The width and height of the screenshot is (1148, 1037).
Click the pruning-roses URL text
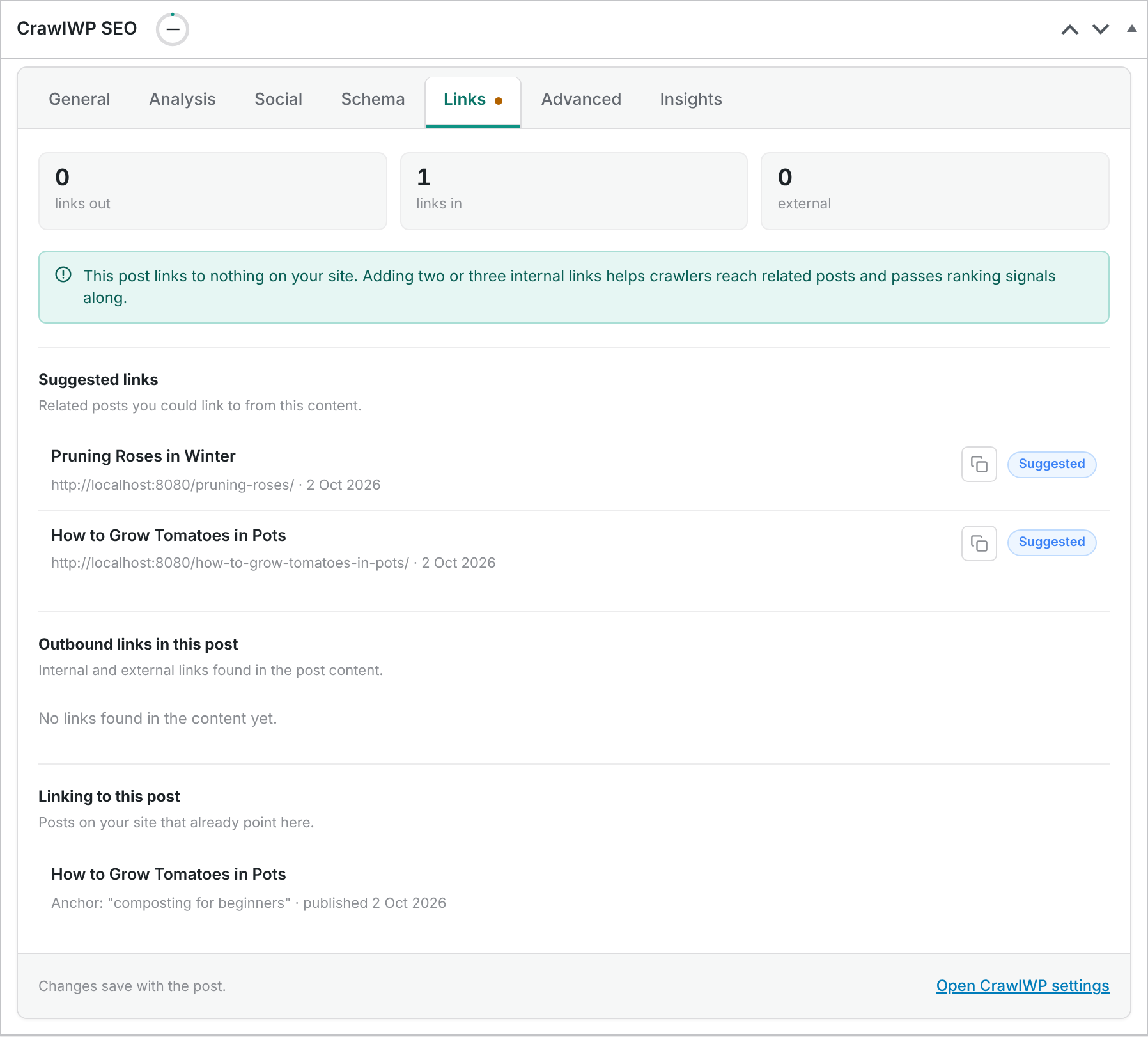[x=173, y=485]
